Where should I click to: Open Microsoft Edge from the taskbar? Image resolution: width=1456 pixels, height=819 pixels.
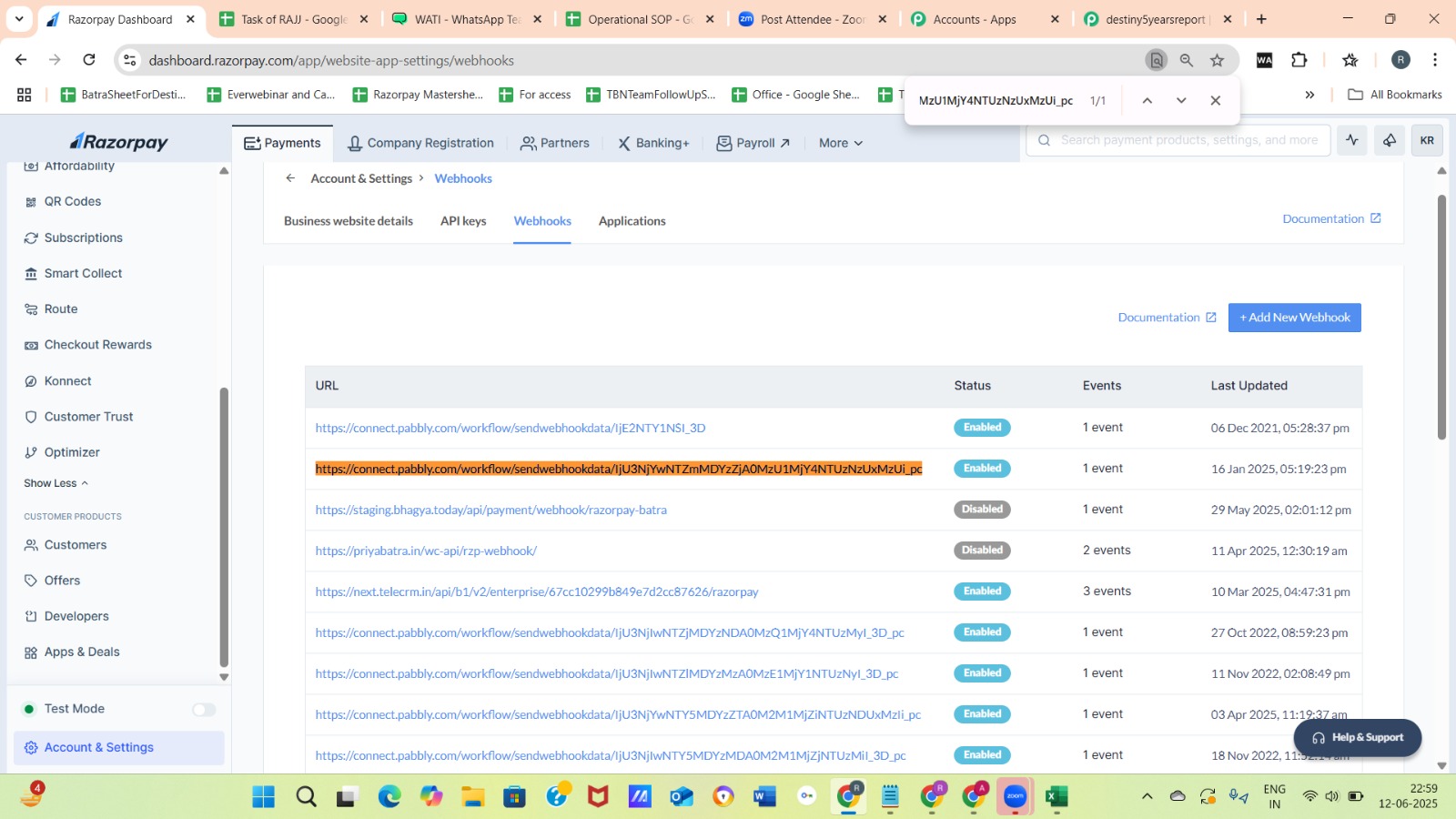point(389,797)
